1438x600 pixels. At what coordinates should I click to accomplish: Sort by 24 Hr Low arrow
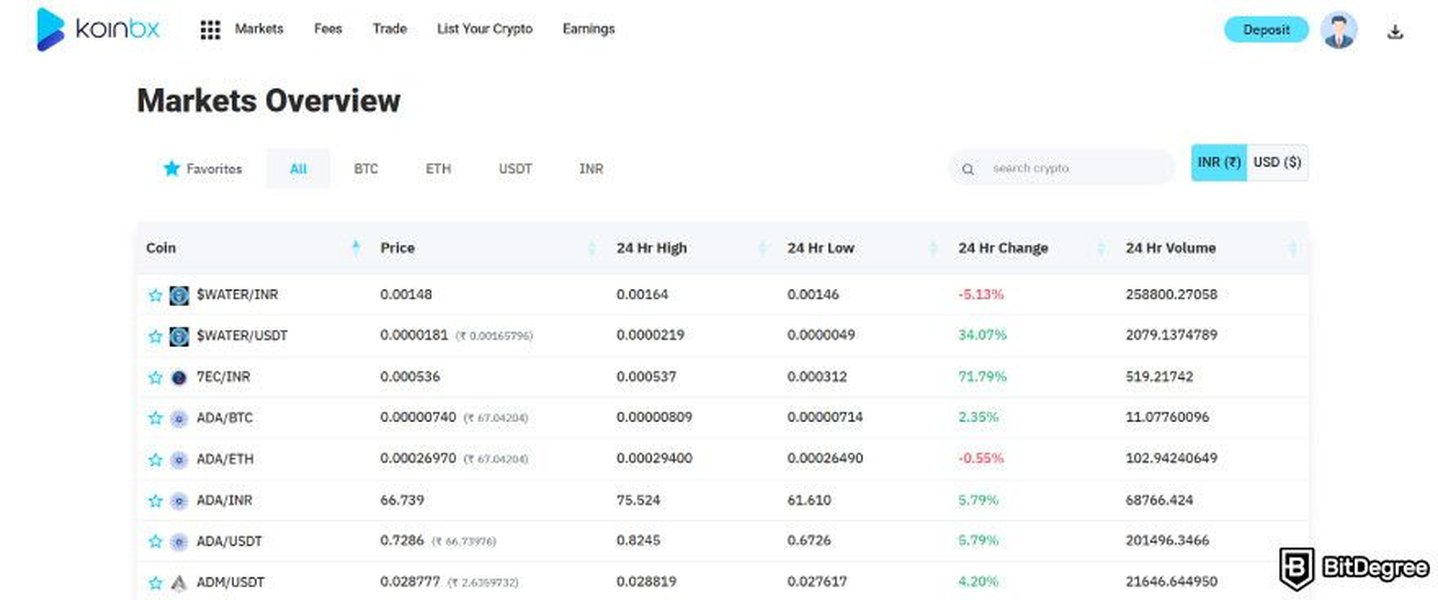point(933,248)
